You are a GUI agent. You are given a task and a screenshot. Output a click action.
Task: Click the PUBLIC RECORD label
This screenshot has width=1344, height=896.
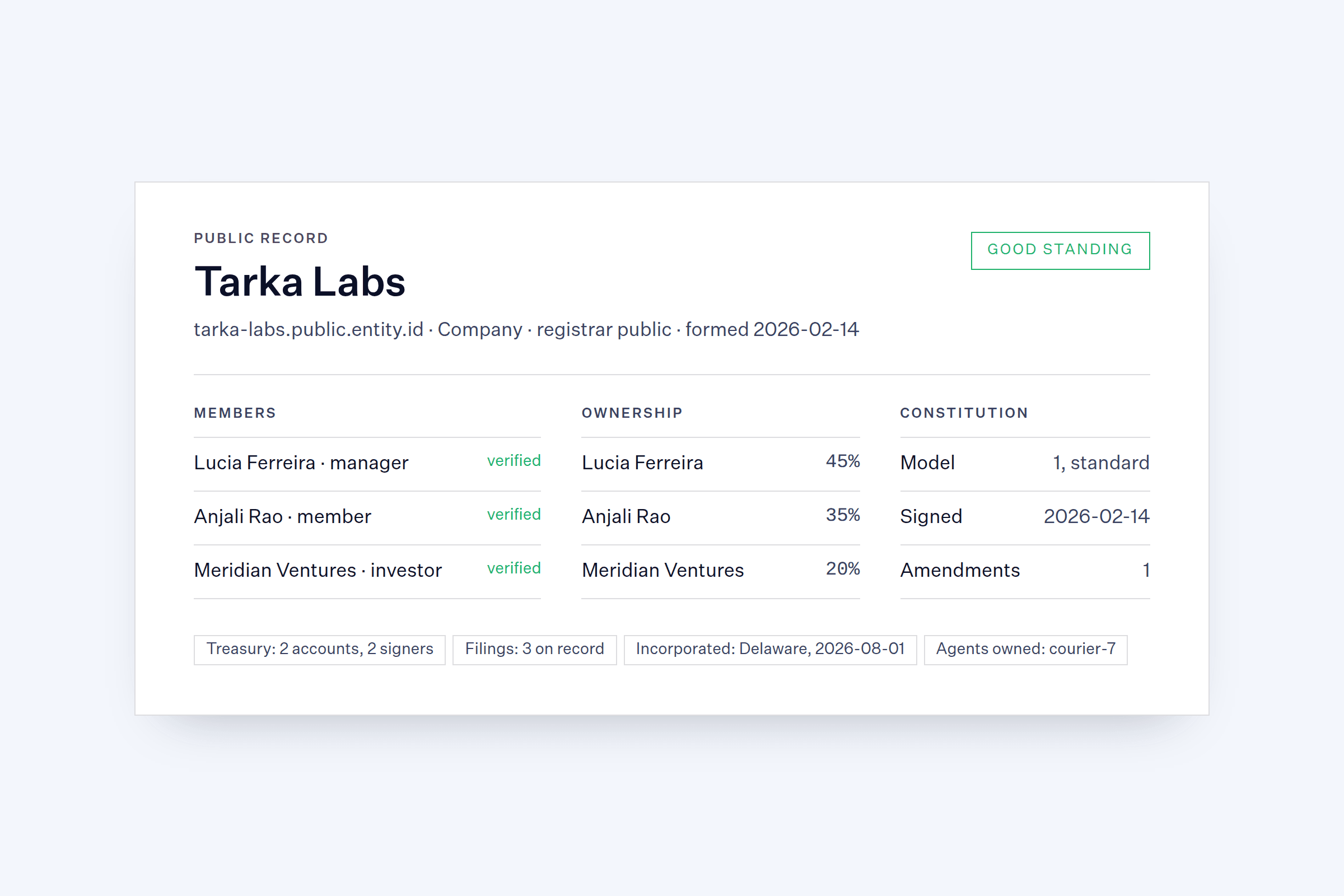pos(261,239)
